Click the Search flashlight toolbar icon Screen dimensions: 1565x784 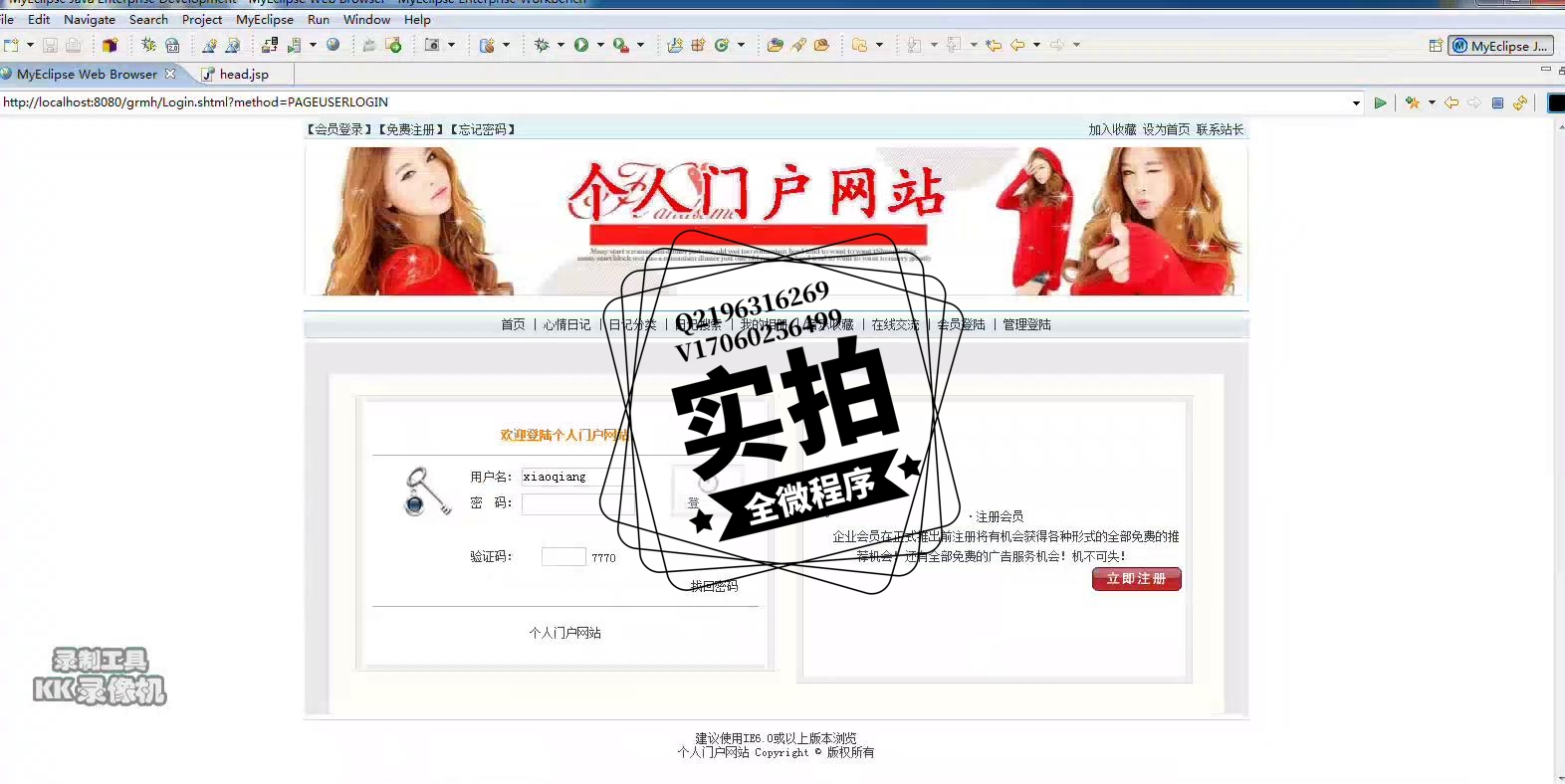[798, 45]
